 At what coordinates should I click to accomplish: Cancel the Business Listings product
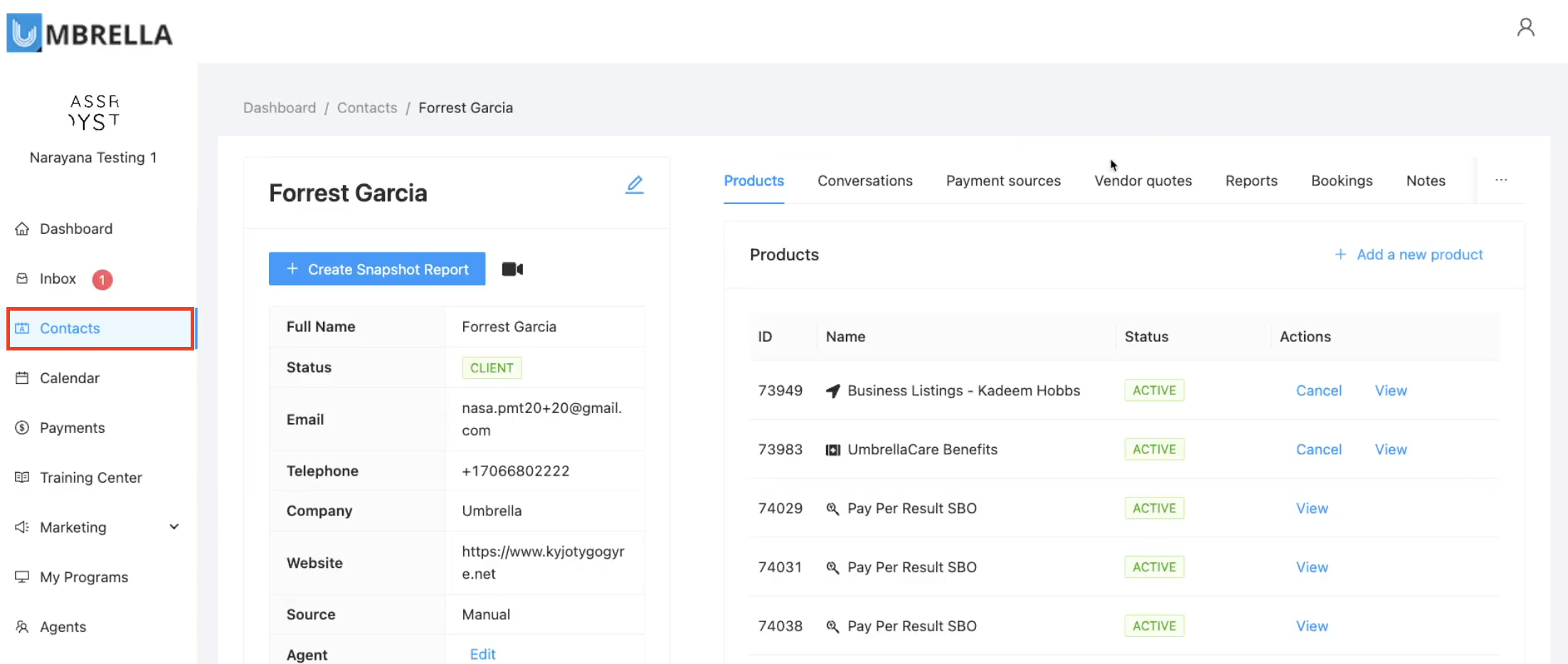(x=1318, y=390)
